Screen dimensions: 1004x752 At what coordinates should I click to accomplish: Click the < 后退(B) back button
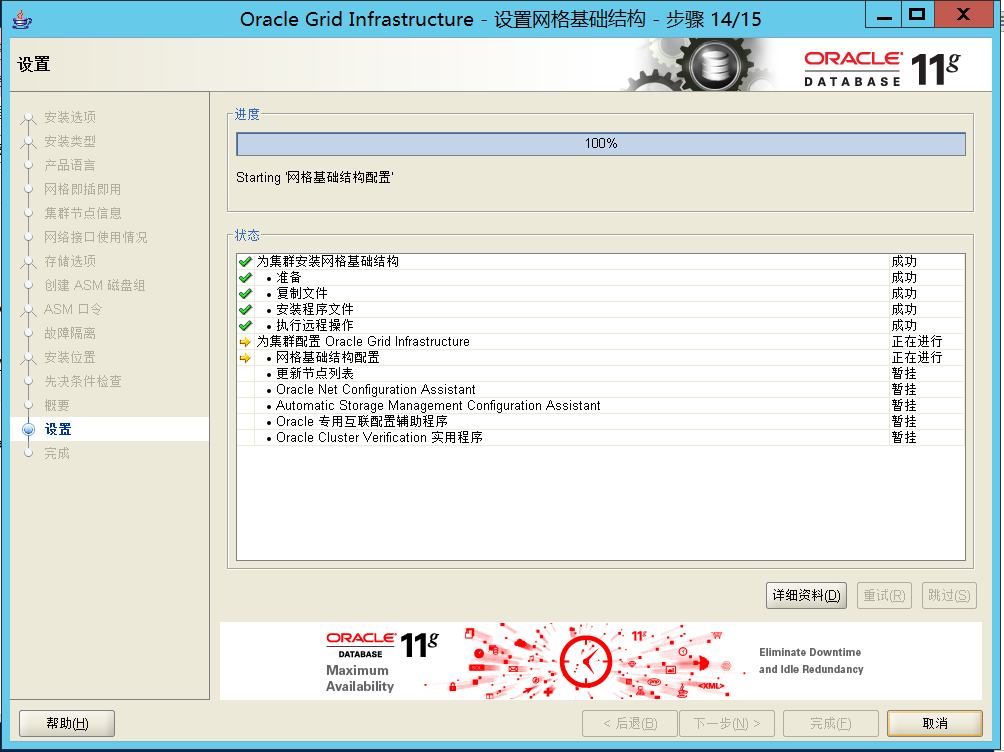629,724
